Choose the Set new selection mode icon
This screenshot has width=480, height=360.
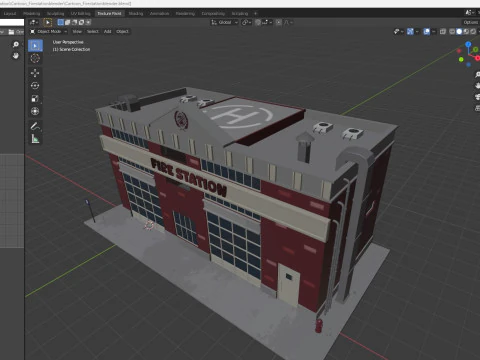pos(60,22)
